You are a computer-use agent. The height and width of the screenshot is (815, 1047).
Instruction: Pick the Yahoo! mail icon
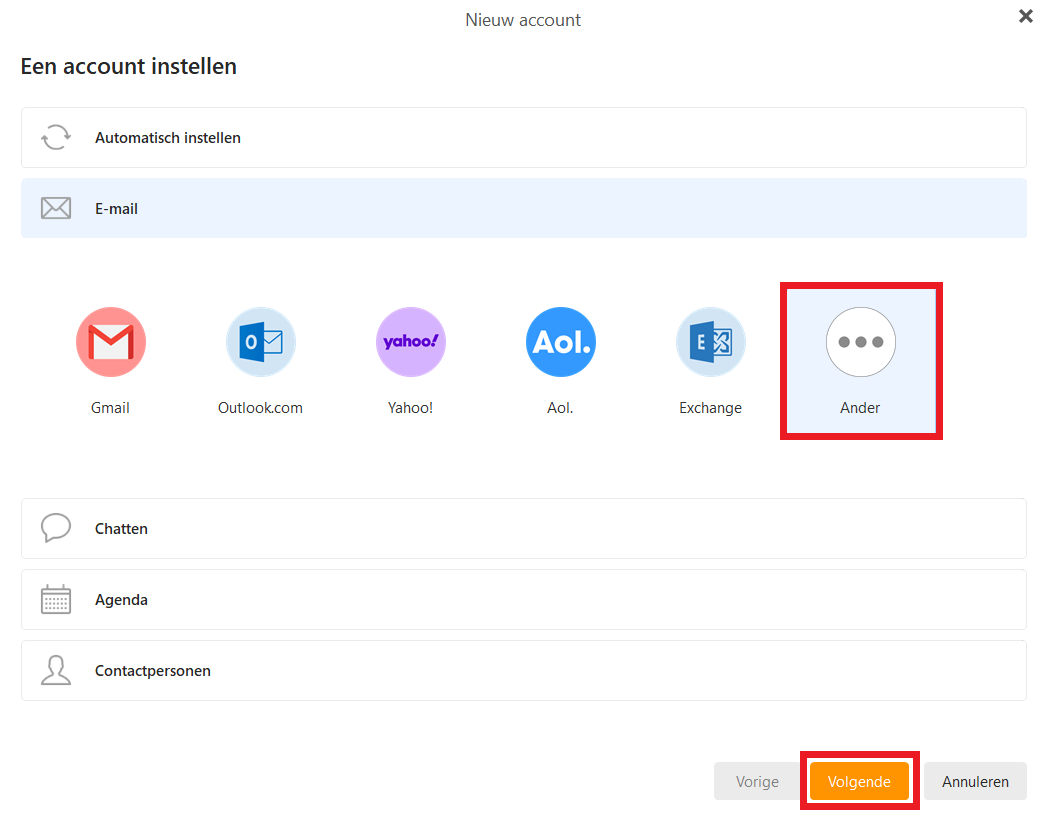(x=410, y=342)
